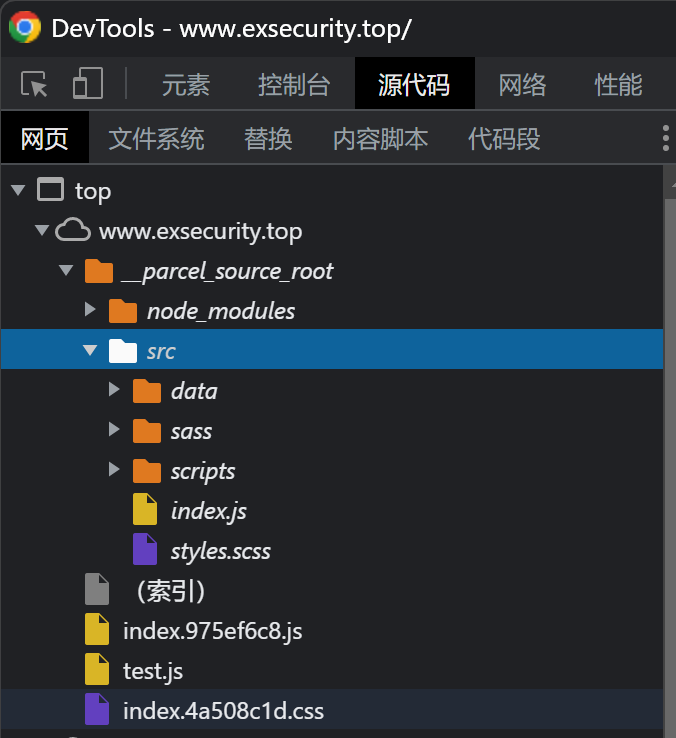This screenshot has width=676, height=738.
Task: Open the 文件系统 sub-tab
Action: (x=156, y=139)
